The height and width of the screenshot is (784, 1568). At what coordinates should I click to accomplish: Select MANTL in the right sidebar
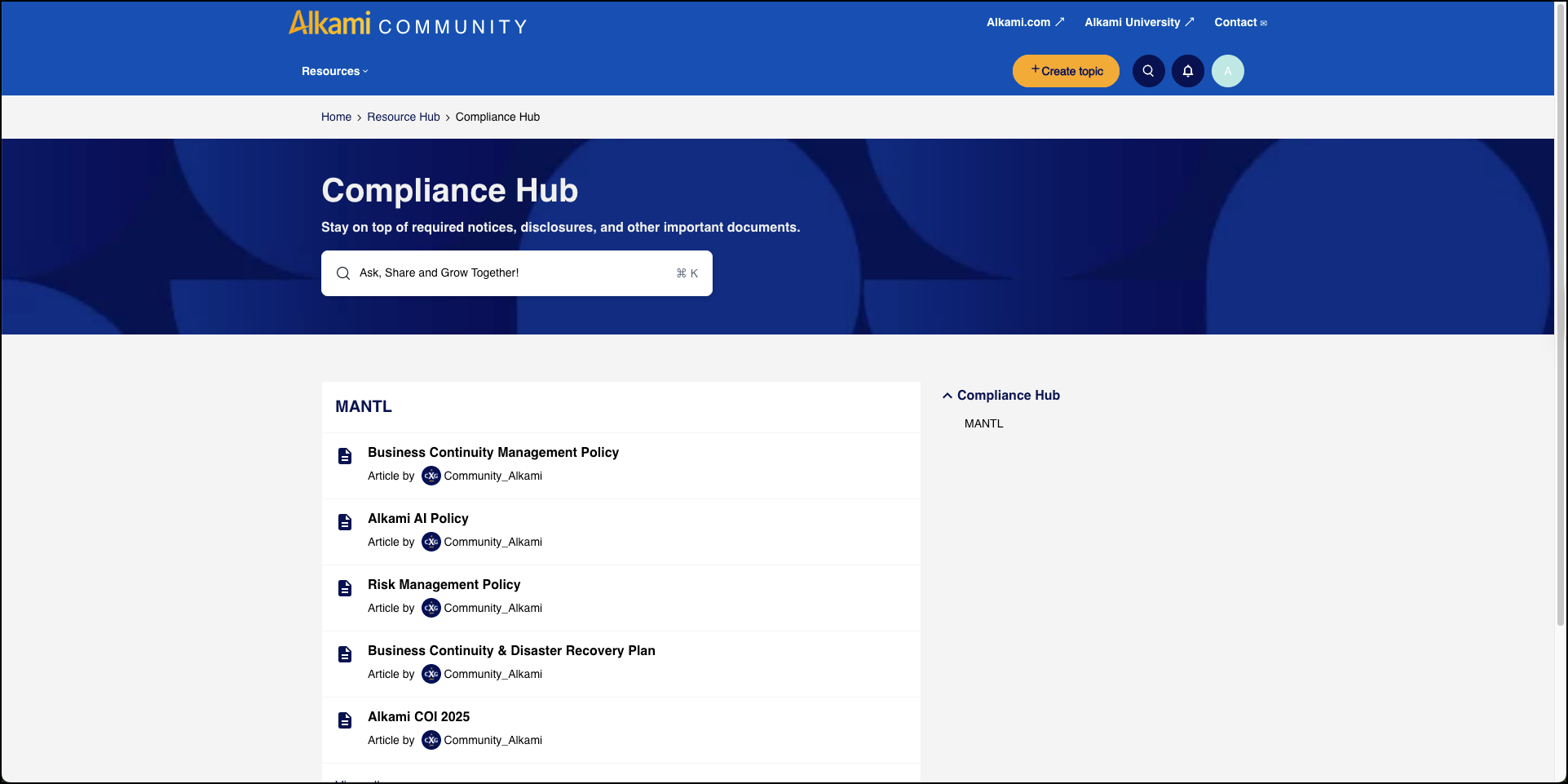pyautogui.click(x=983, y=423)
